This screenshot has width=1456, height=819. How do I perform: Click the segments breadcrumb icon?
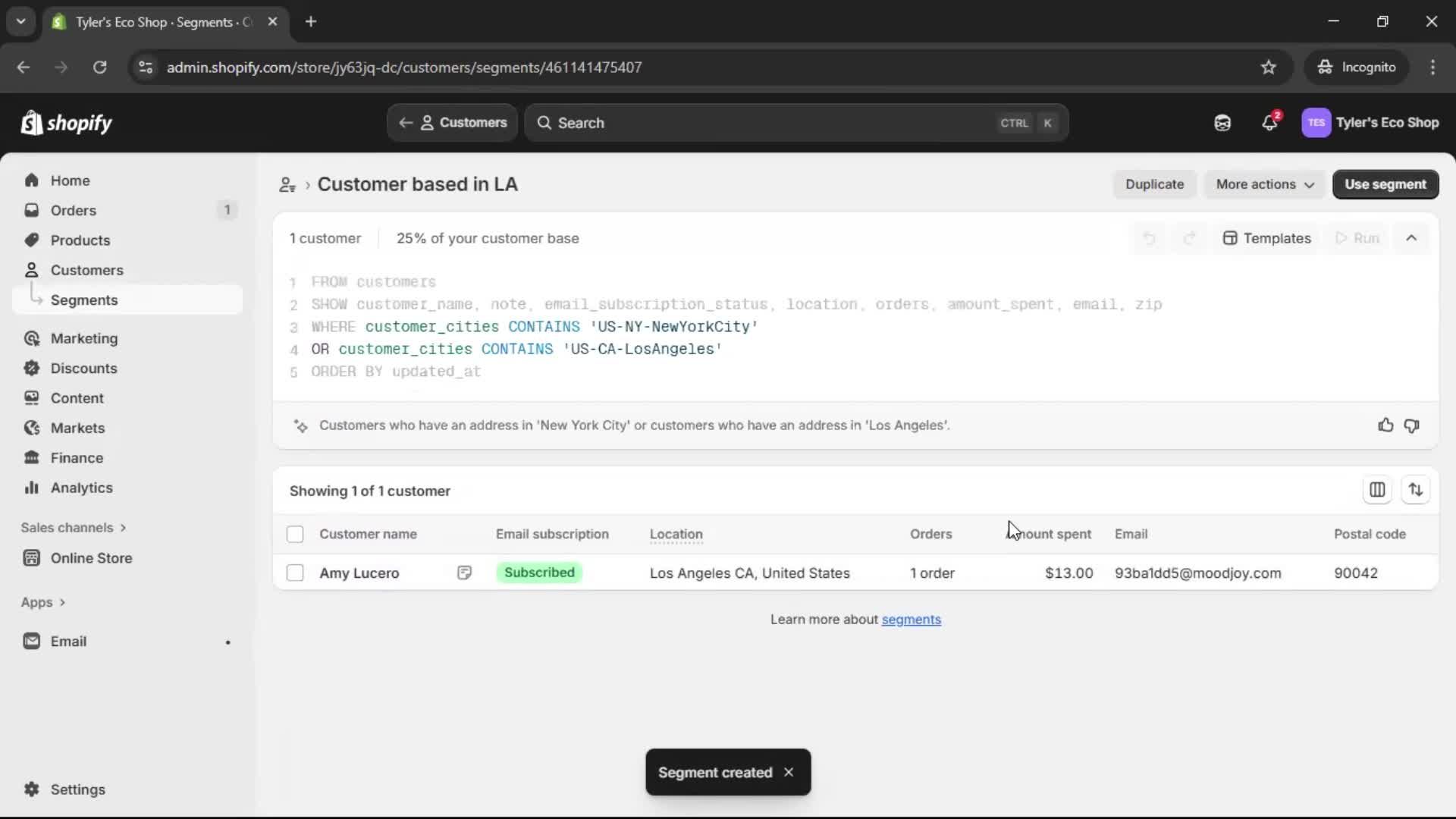[287, 185]
